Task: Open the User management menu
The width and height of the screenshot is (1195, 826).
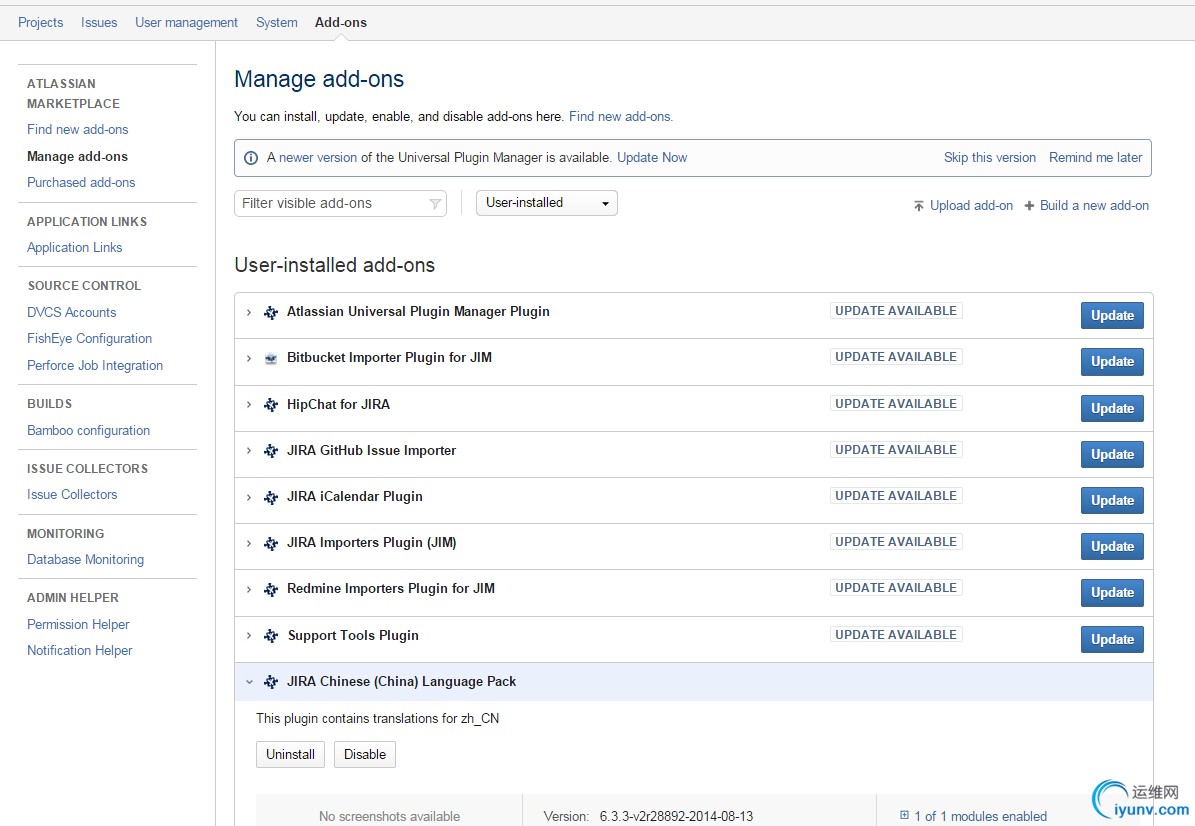Action: [x=186, y=22]
